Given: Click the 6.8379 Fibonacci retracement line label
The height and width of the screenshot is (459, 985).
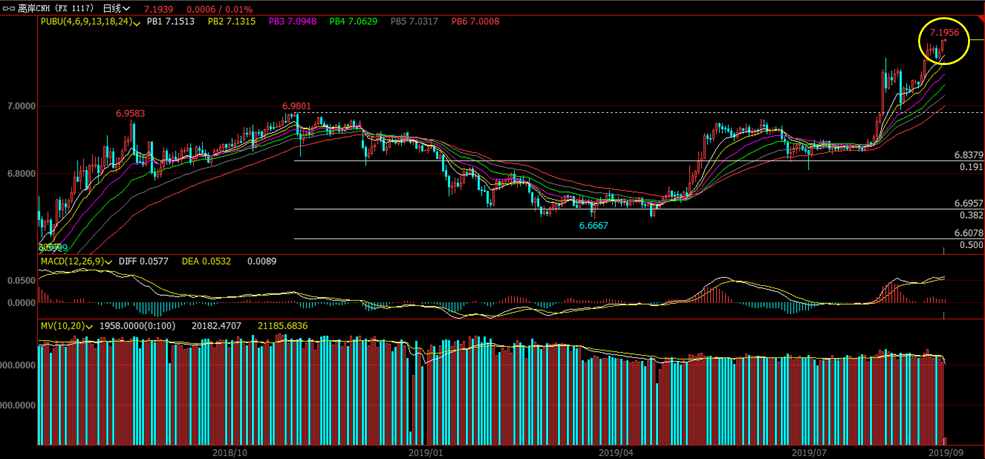Looking at the screenshot, I should point(967,156).
